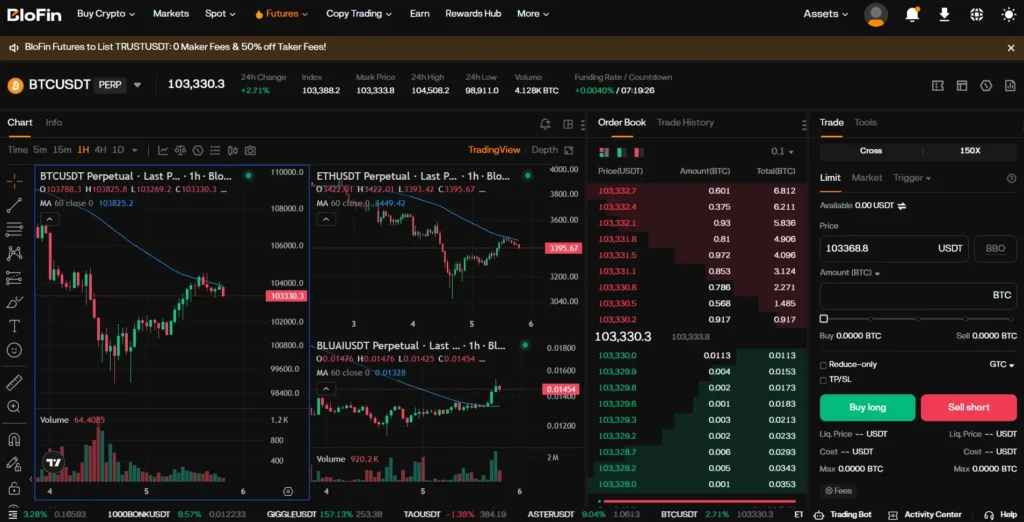Select the crosshair cursor drawing tool
Viewport: 1024px width, 522px height.
[x=14, y=182]
